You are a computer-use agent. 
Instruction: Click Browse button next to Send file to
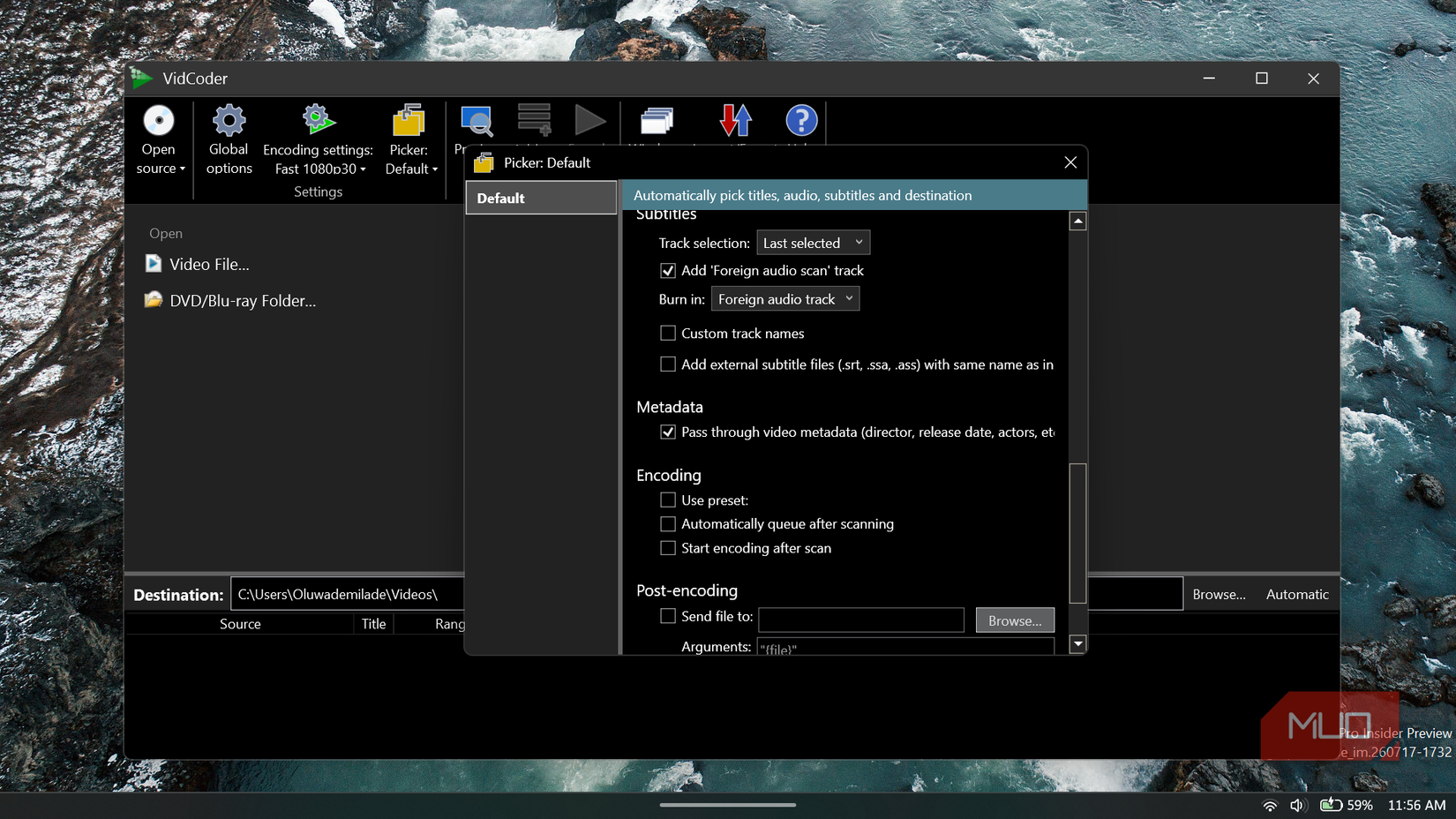1015,620
